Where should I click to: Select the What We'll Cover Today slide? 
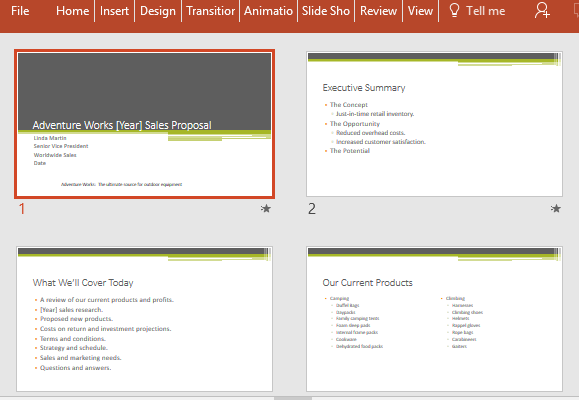pyautogui.click(x=144, y=319)
